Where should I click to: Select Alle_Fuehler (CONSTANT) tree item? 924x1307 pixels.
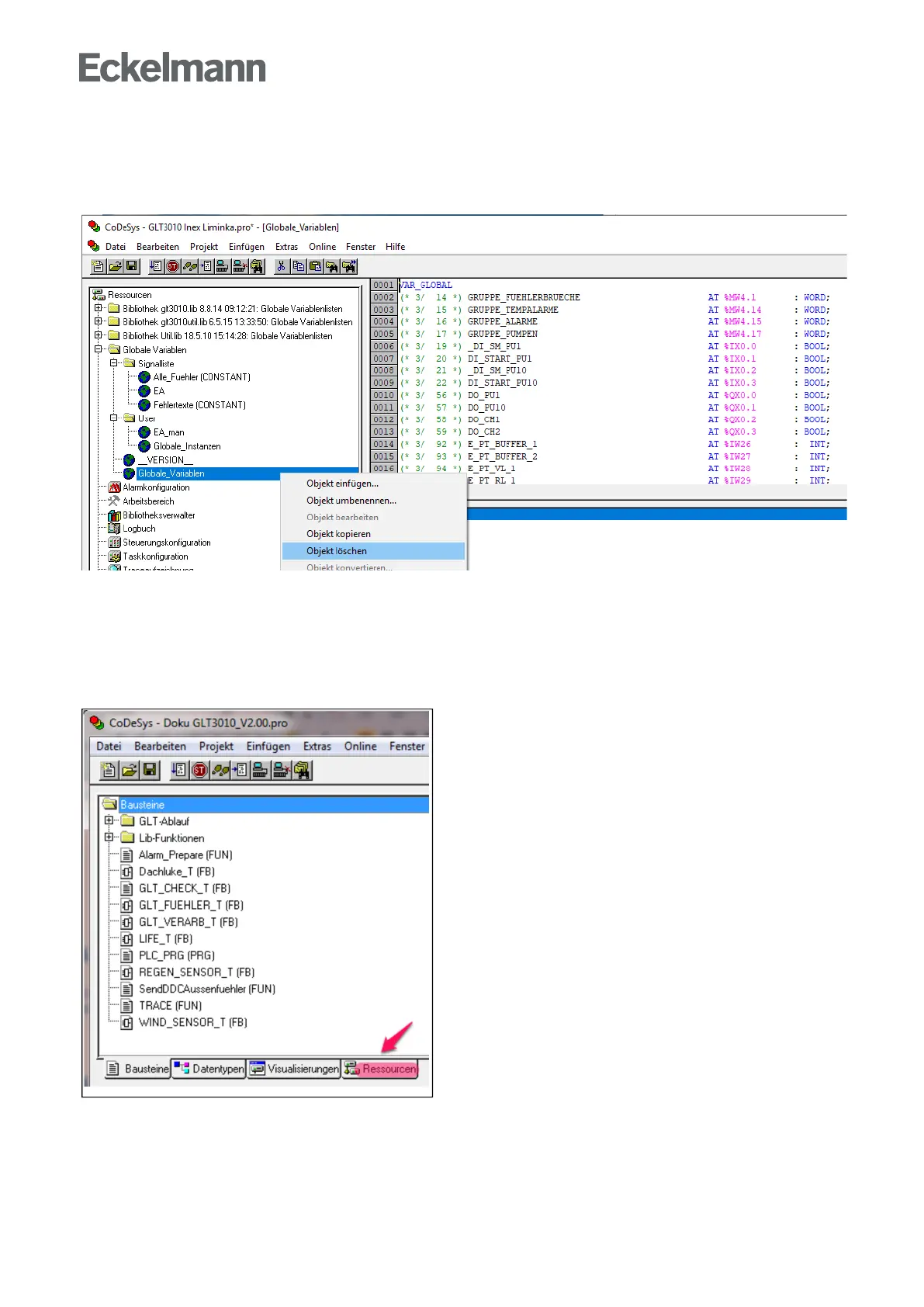coord(202,377)
